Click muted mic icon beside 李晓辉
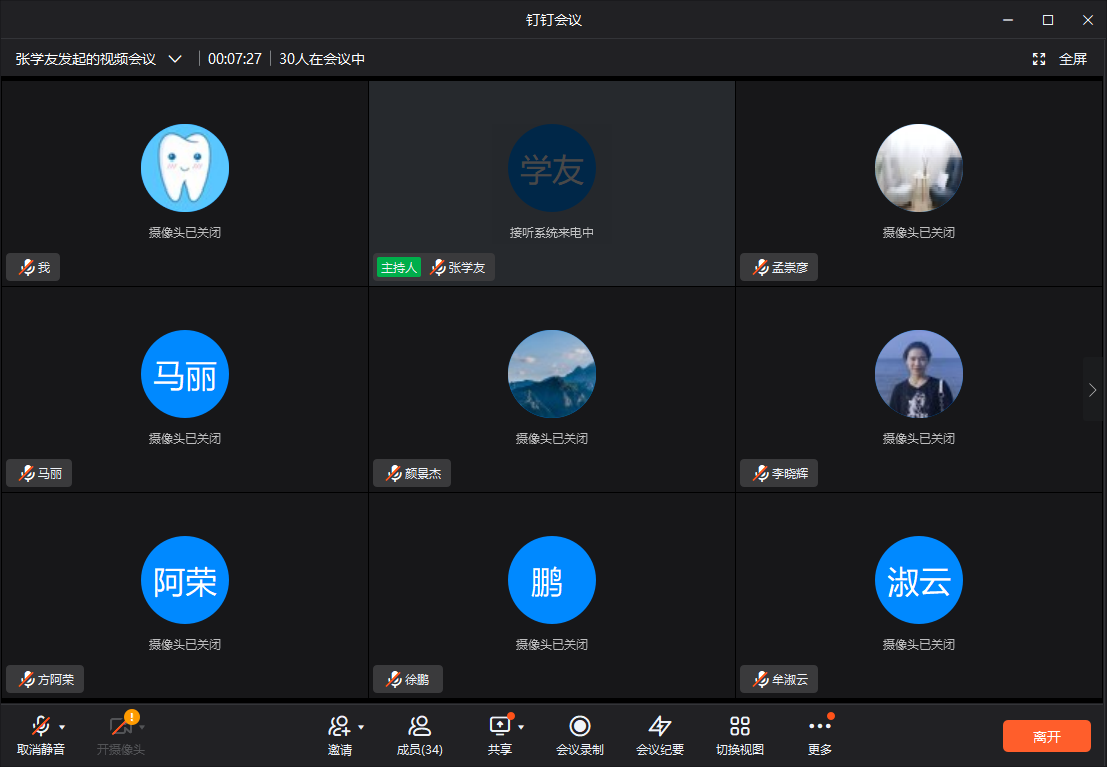 coord(760,474)
